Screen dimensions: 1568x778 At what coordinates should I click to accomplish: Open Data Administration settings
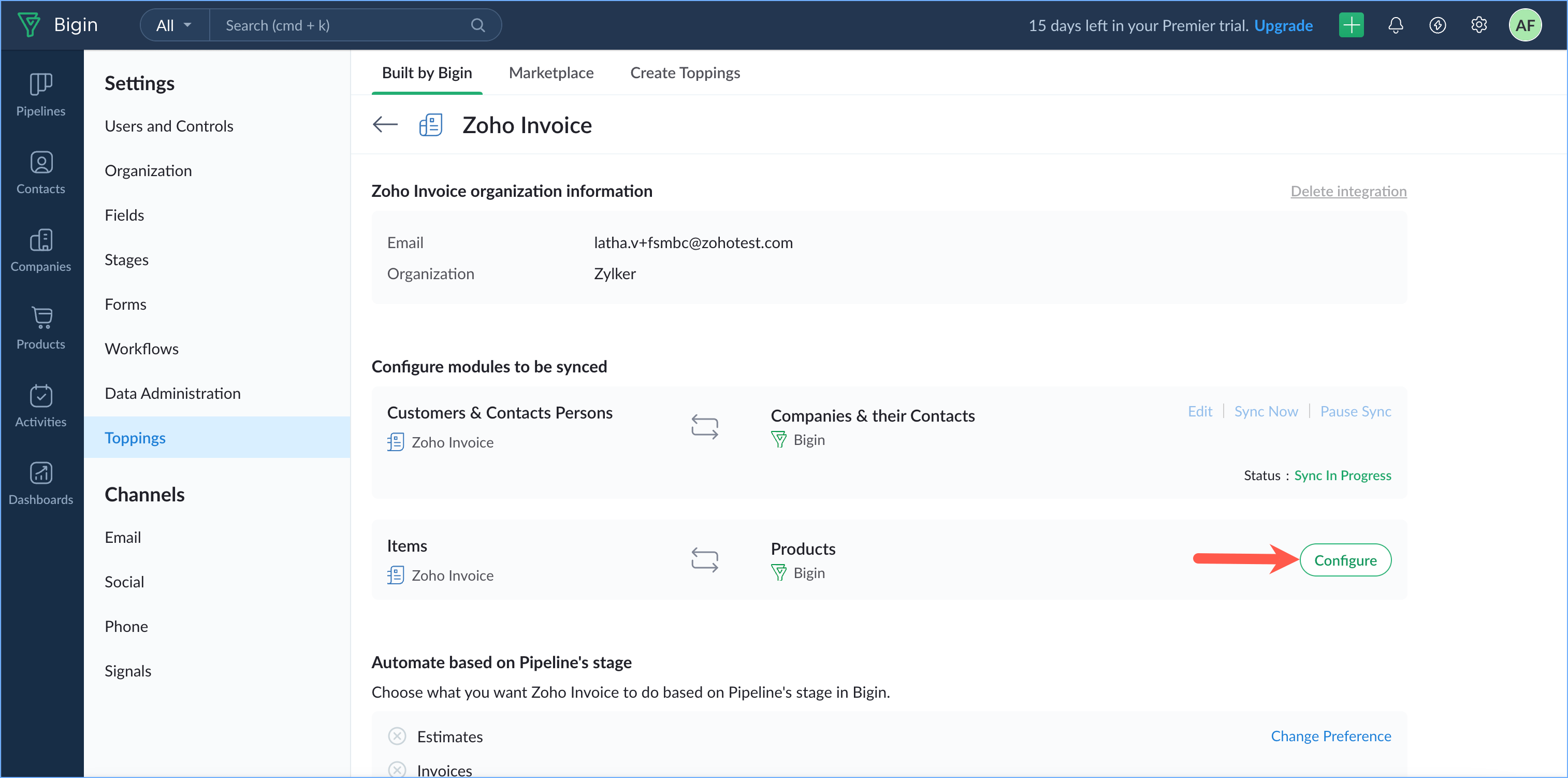coord(172,393)
